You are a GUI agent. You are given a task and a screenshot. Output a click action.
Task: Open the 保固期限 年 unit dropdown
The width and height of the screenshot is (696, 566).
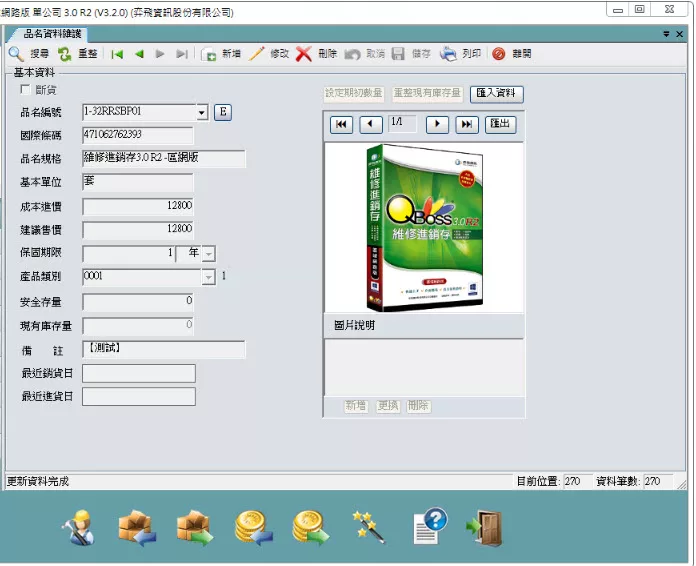(x=208, y=254)
